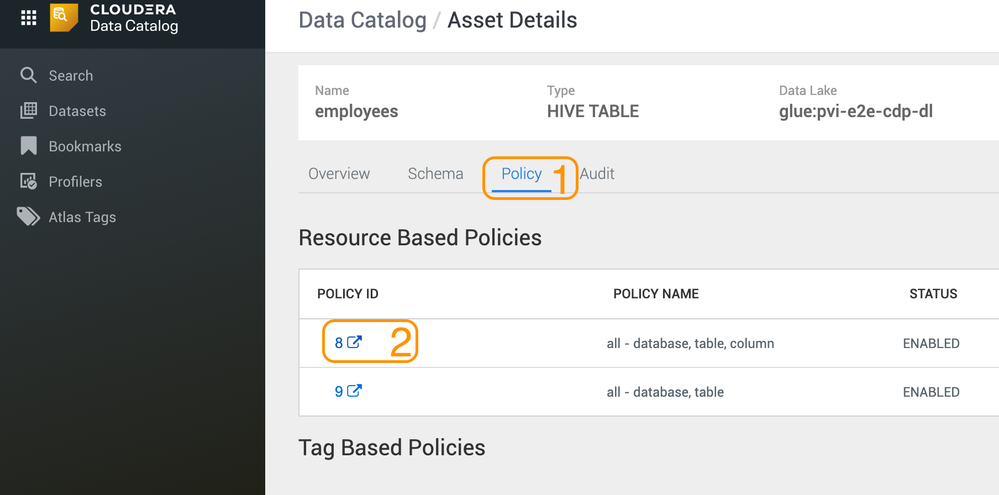Go to Data Catalog breadcrumb
The image size is (999, 495).
[362, 19]
